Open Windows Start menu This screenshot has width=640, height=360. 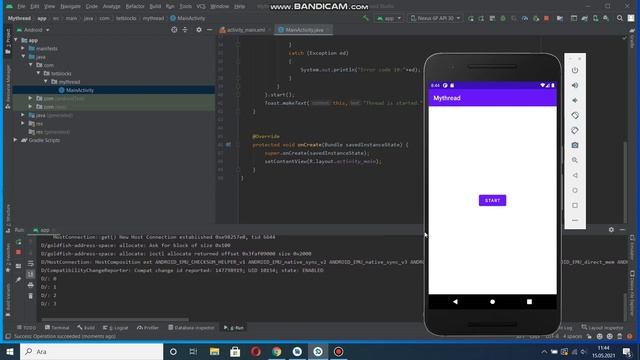point(10,351)
